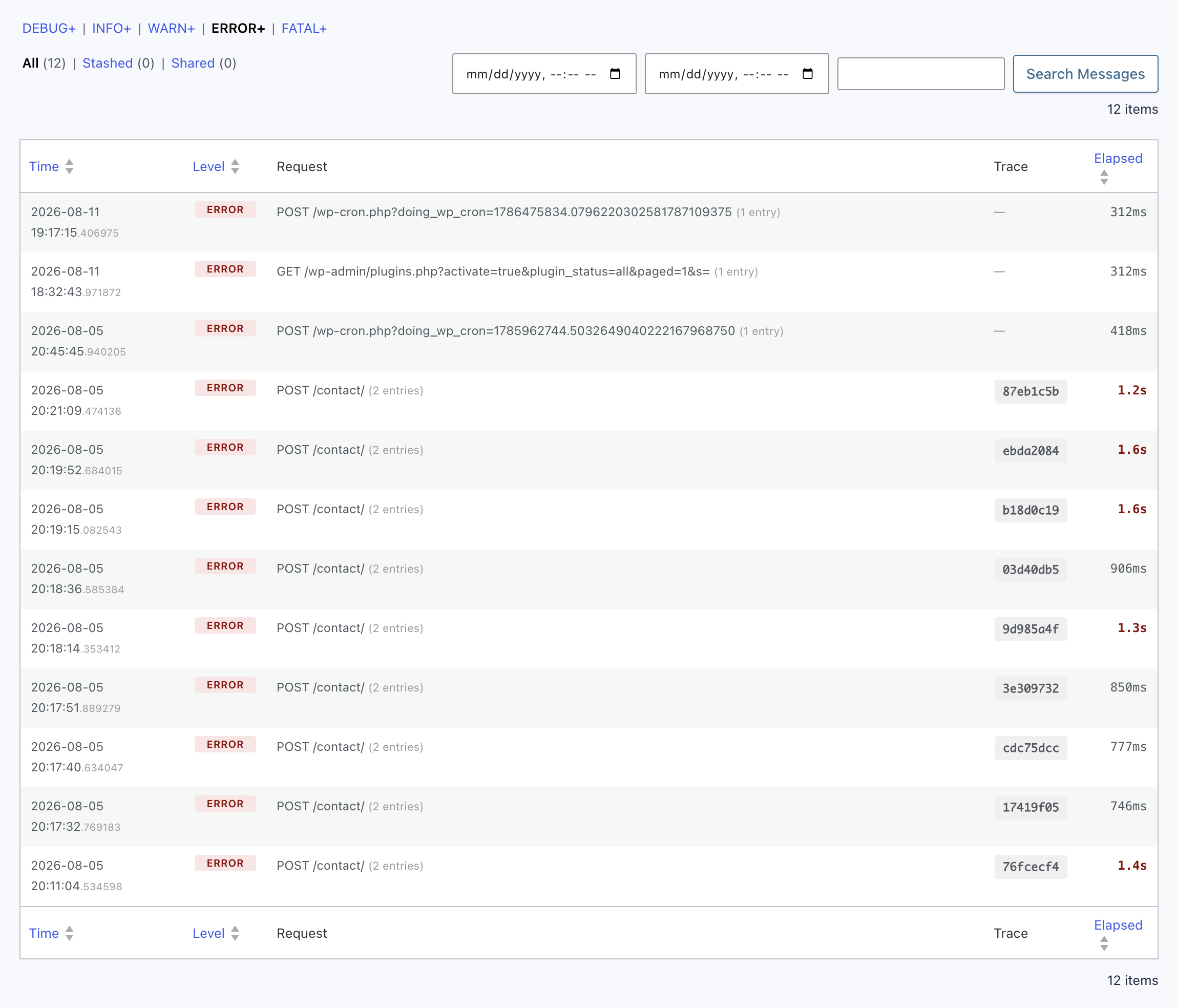Open trace 3e309732

(1031, 688)
